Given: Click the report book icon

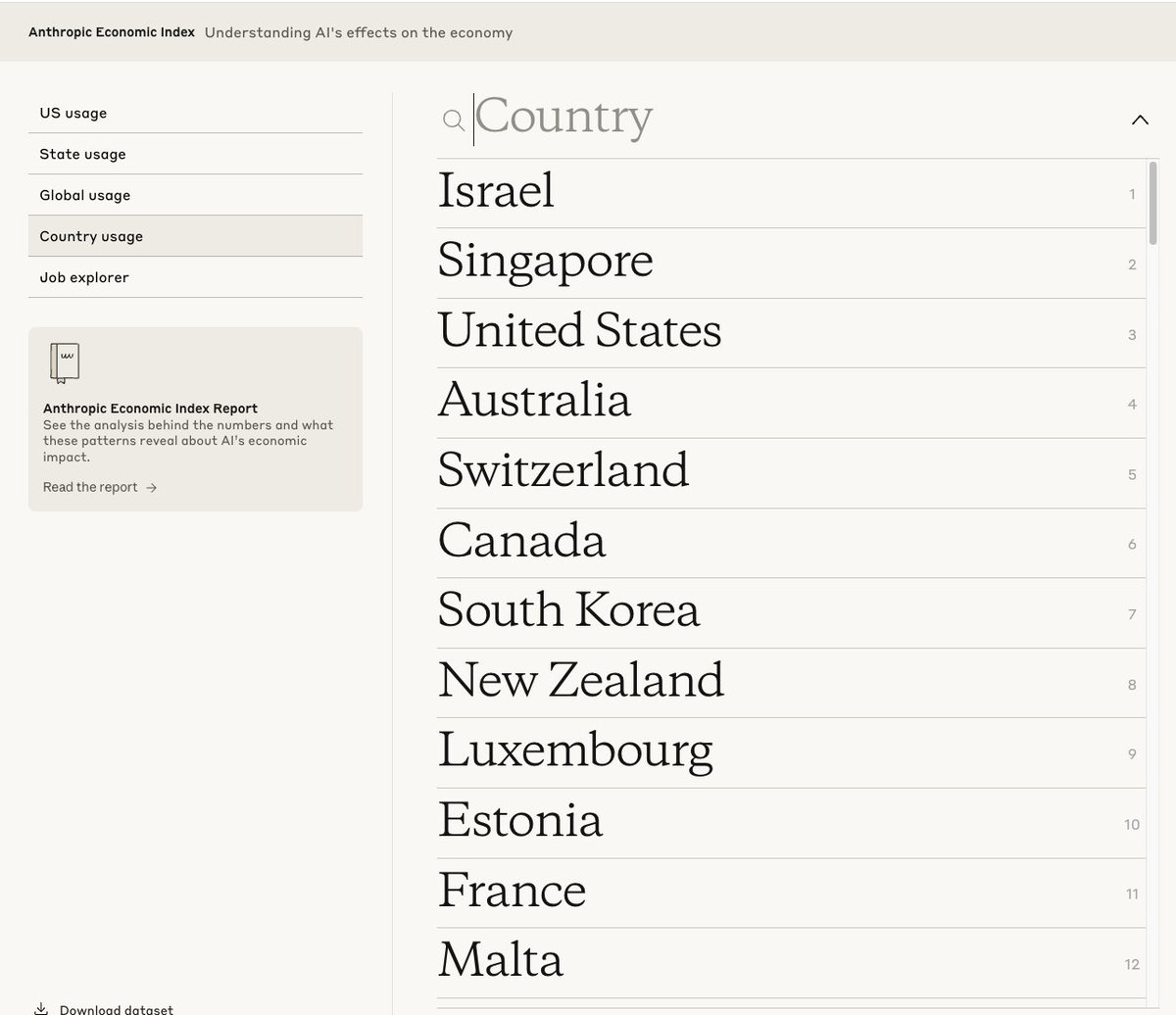Looking at the screenshot, I should coord(65,362).
